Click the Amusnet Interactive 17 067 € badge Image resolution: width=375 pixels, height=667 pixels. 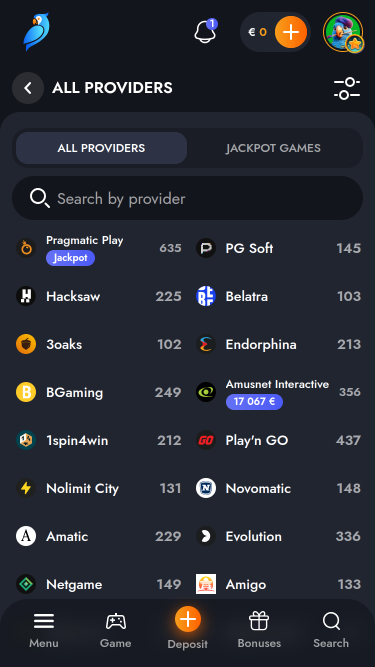tap(254, 402)
